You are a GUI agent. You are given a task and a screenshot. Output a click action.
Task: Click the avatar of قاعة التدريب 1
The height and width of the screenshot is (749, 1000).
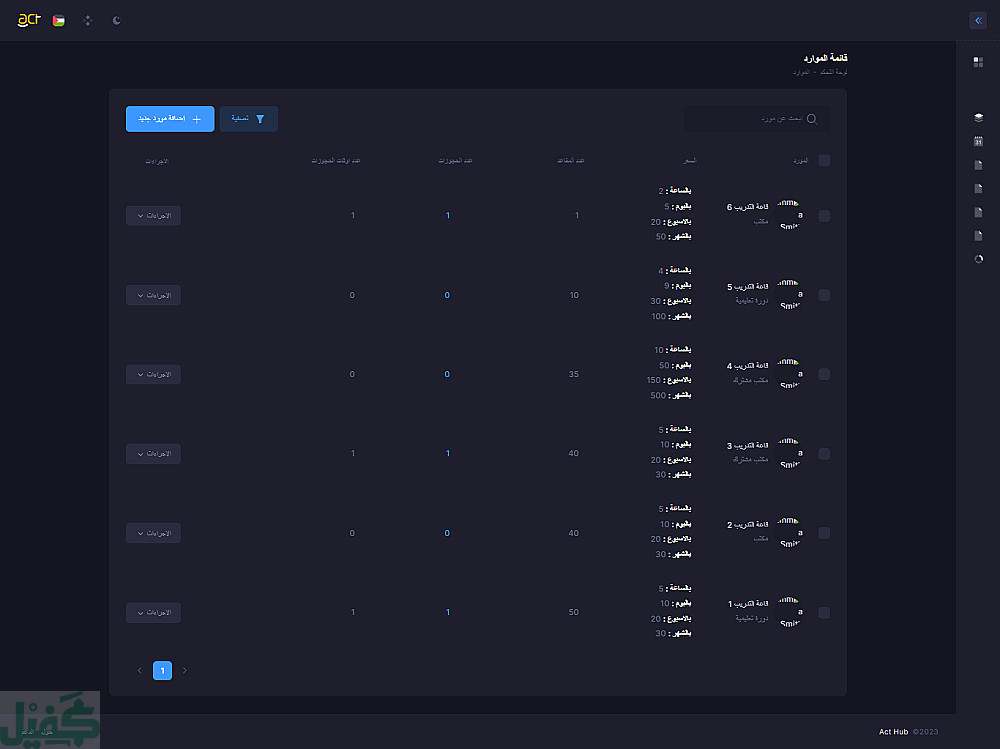click(789, 612)
